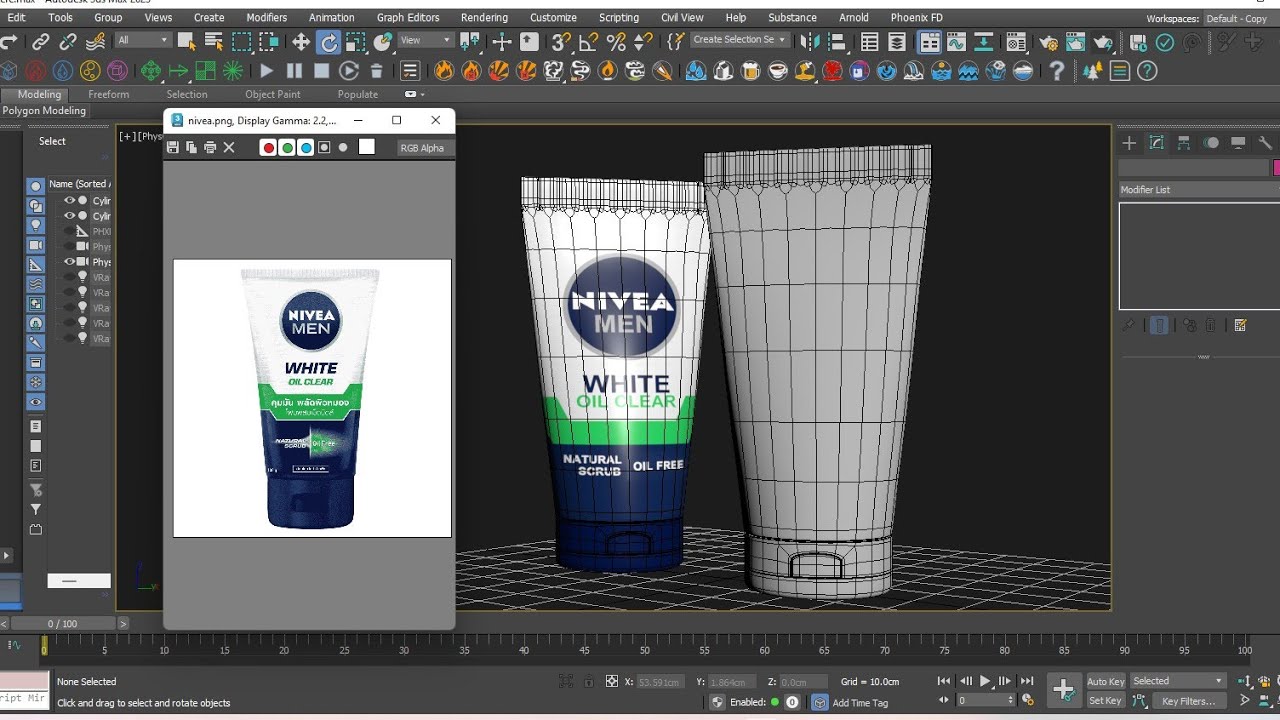Screen dimensions: 1280x720
Task: Toggle visibility of the first Cylinder object
Action: 70,200
